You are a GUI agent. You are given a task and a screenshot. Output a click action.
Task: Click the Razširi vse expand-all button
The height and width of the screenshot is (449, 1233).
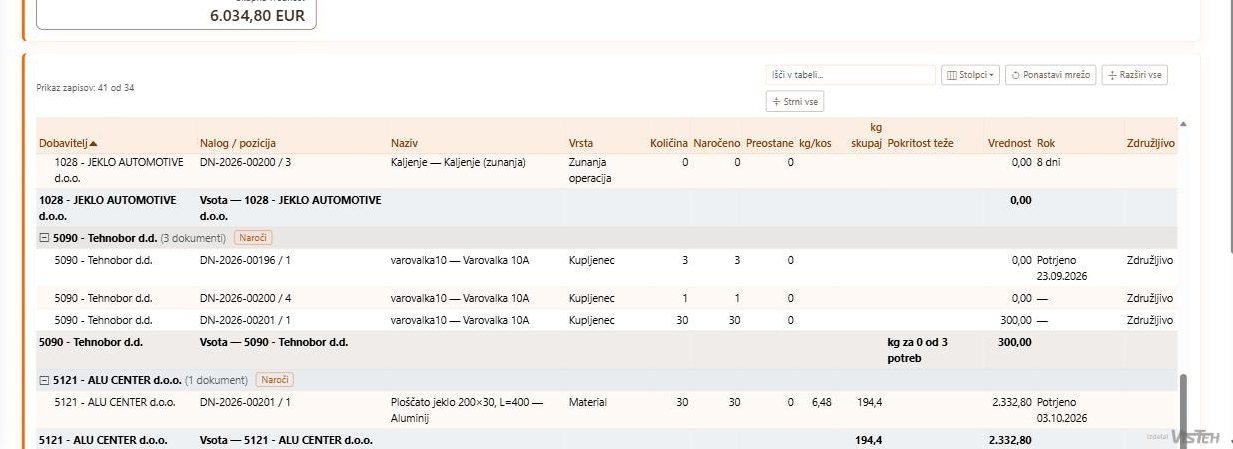pyautogui.click(x=1134, y=75)
